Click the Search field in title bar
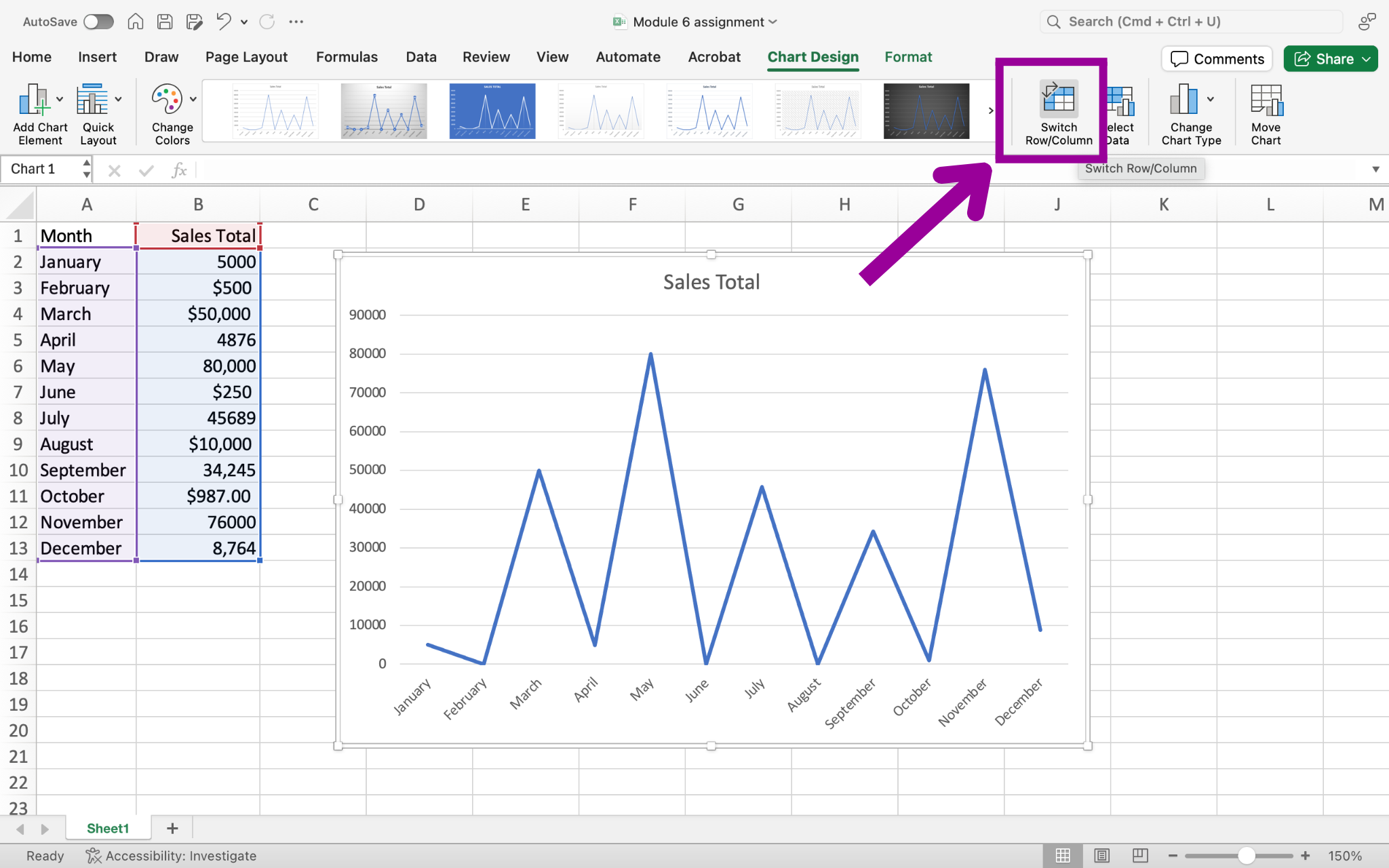Image resolution: width=1389 pixels, height=868 pixels. 1192,22
